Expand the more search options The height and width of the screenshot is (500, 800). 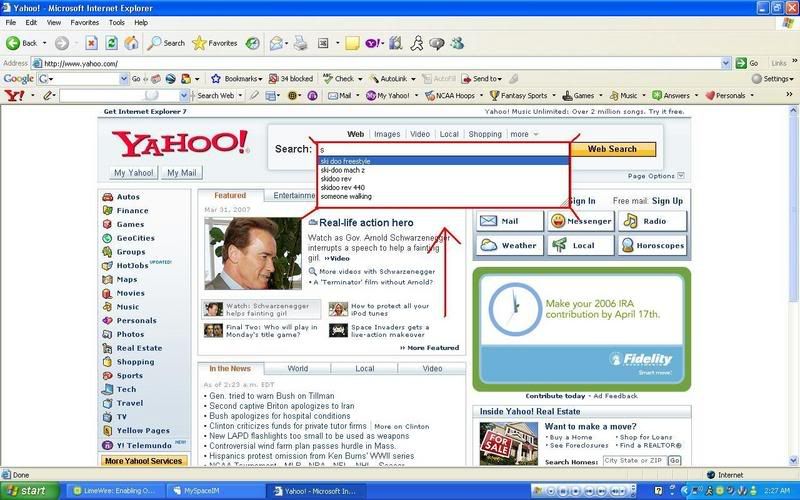pyautogui.click(x=524, y=134)
